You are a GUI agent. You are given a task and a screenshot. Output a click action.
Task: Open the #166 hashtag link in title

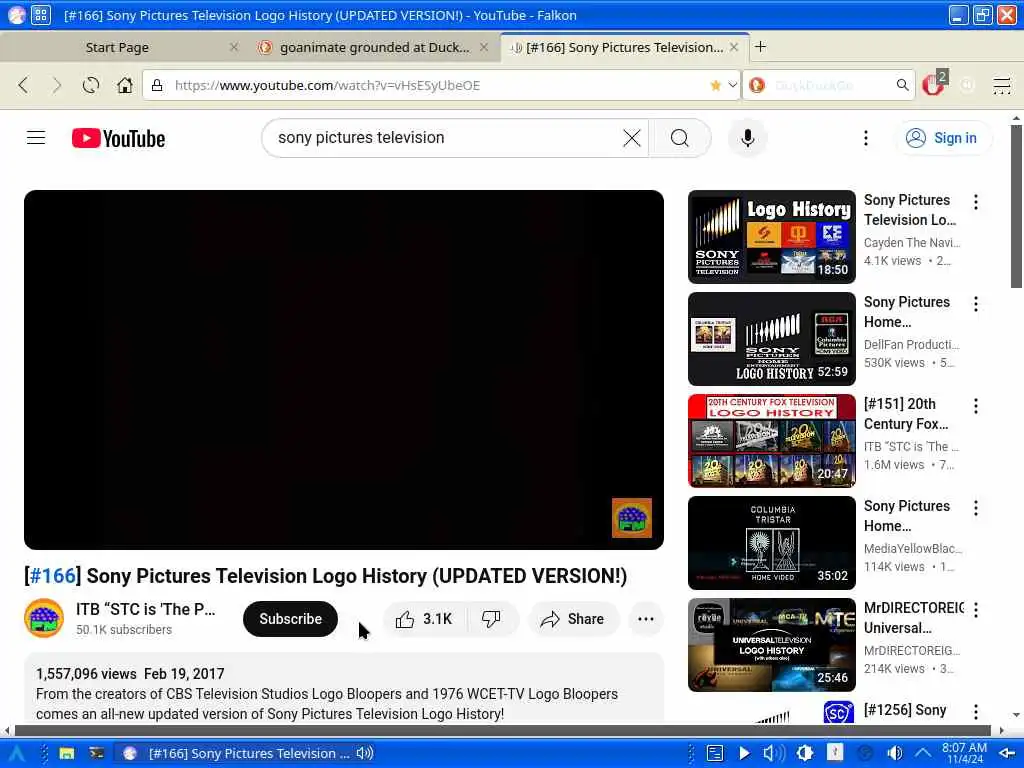pyautogui.click(x=53, y=576)
